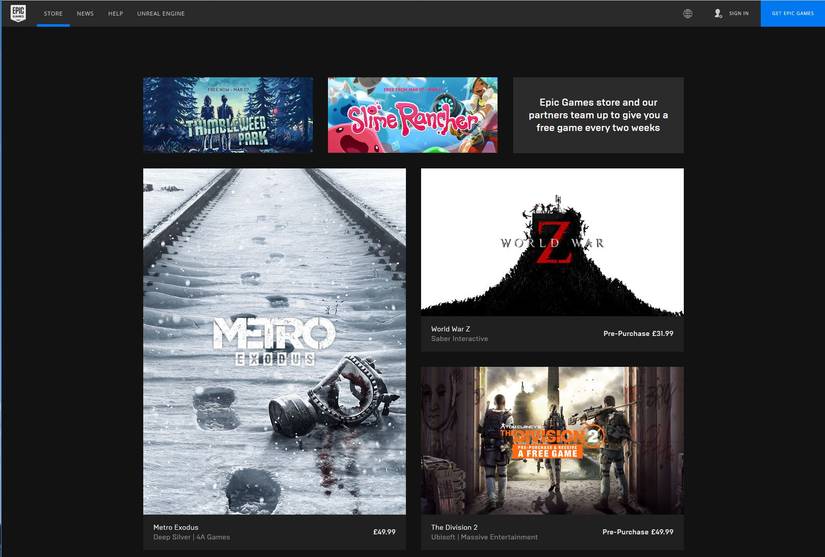Click the user profile icon beside Sign In
This screenshot has width=825, height=557.
click(718, 14)
